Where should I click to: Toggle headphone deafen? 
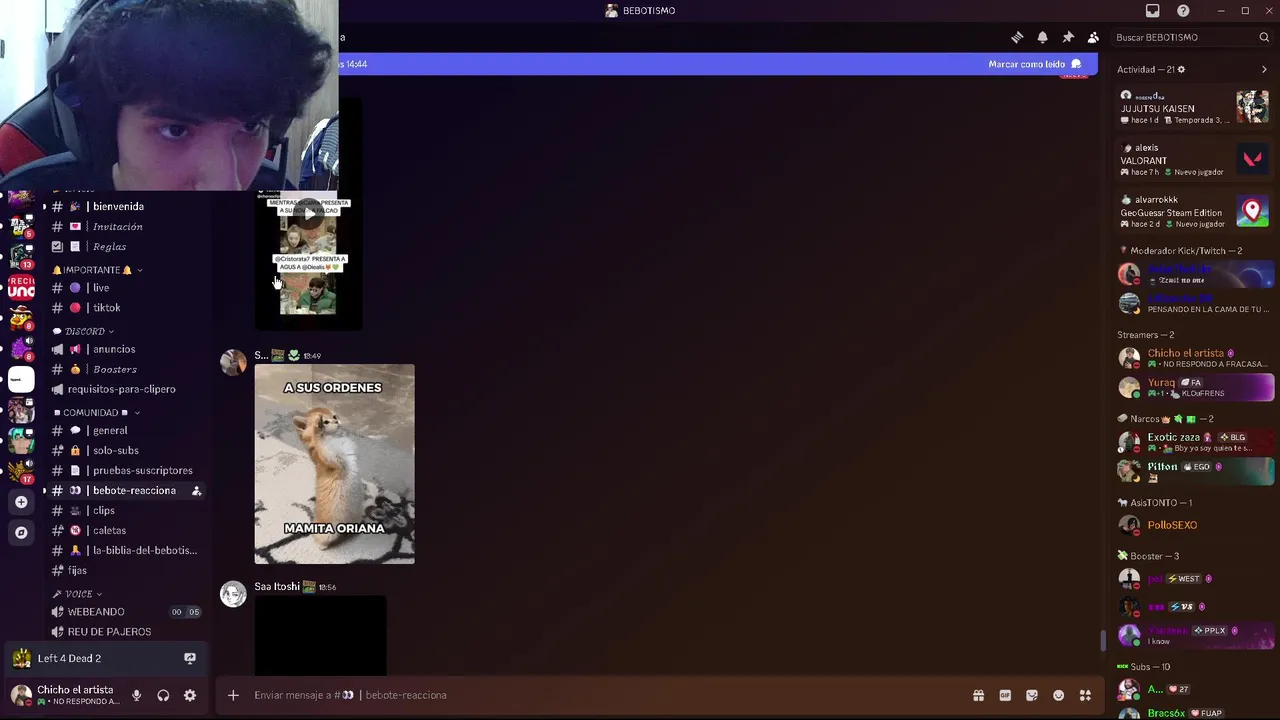[x=163, y=695]
